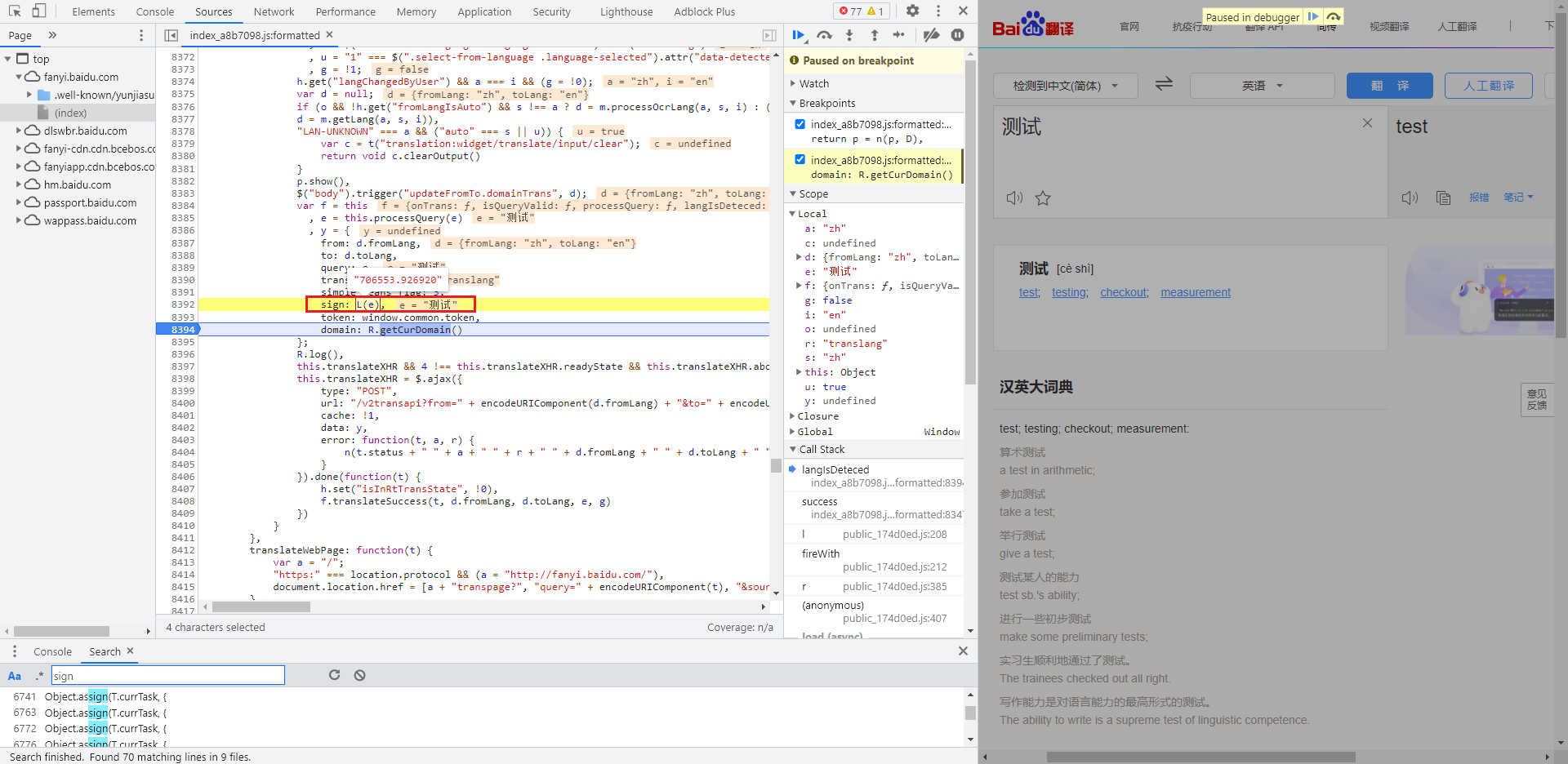Deactivate breakpoints icon
The width and height of the screenshot is (1568, 764).
(x=931, y=35)
